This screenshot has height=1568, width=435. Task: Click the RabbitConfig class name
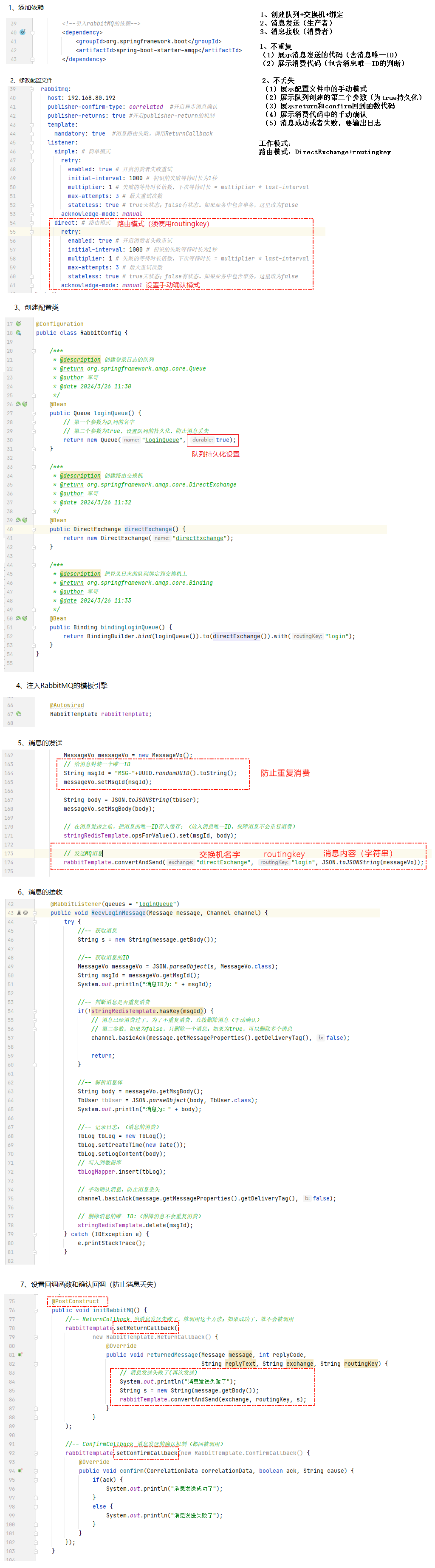pyautogui.click(x=100, y=333)
